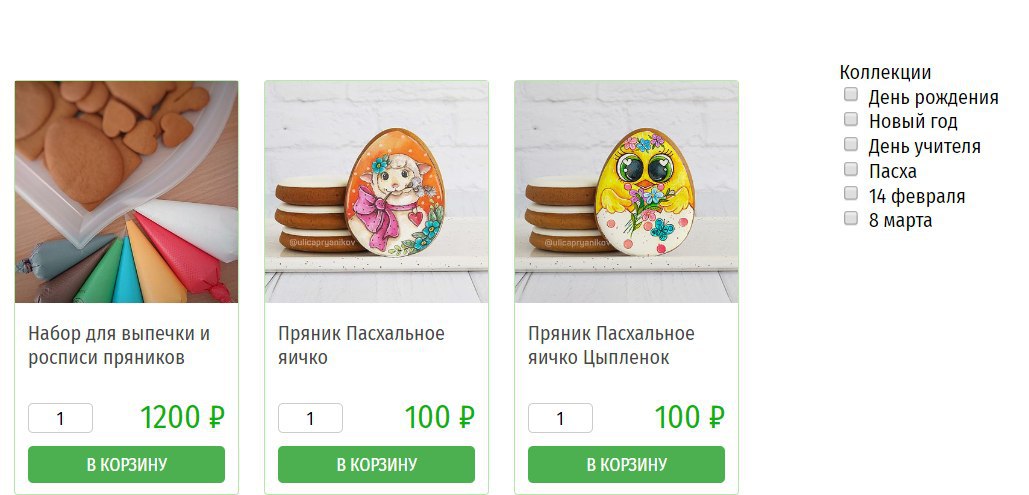Add Пасхальное яичко Цыпленок to cart

coord(626,464)
